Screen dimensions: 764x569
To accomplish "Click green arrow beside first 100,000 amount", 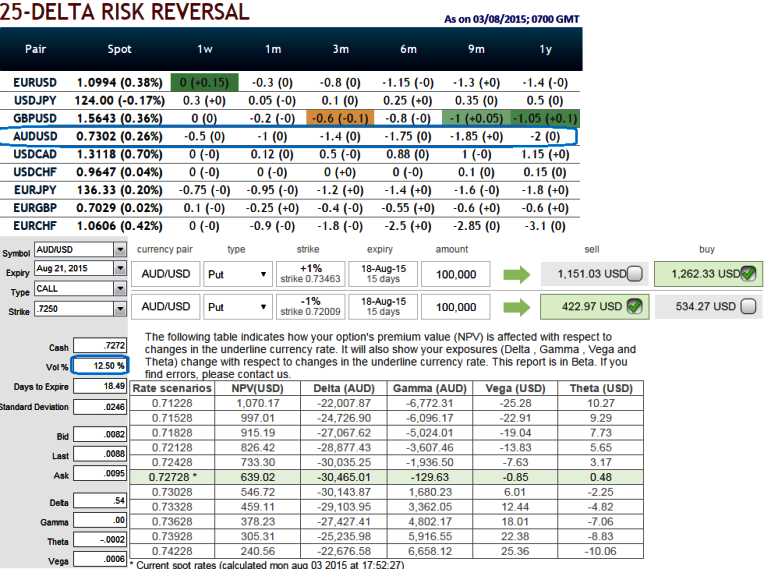I will pos(516,275).
